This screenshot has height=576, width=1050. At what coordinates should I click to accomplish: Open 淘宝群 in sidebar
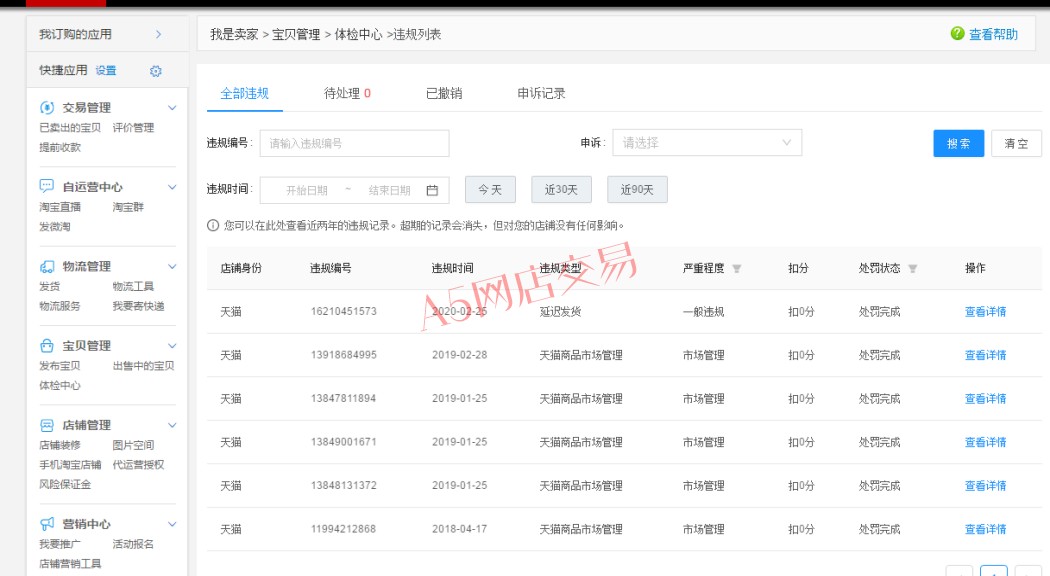pyautogui.click(x=127, y=207)
